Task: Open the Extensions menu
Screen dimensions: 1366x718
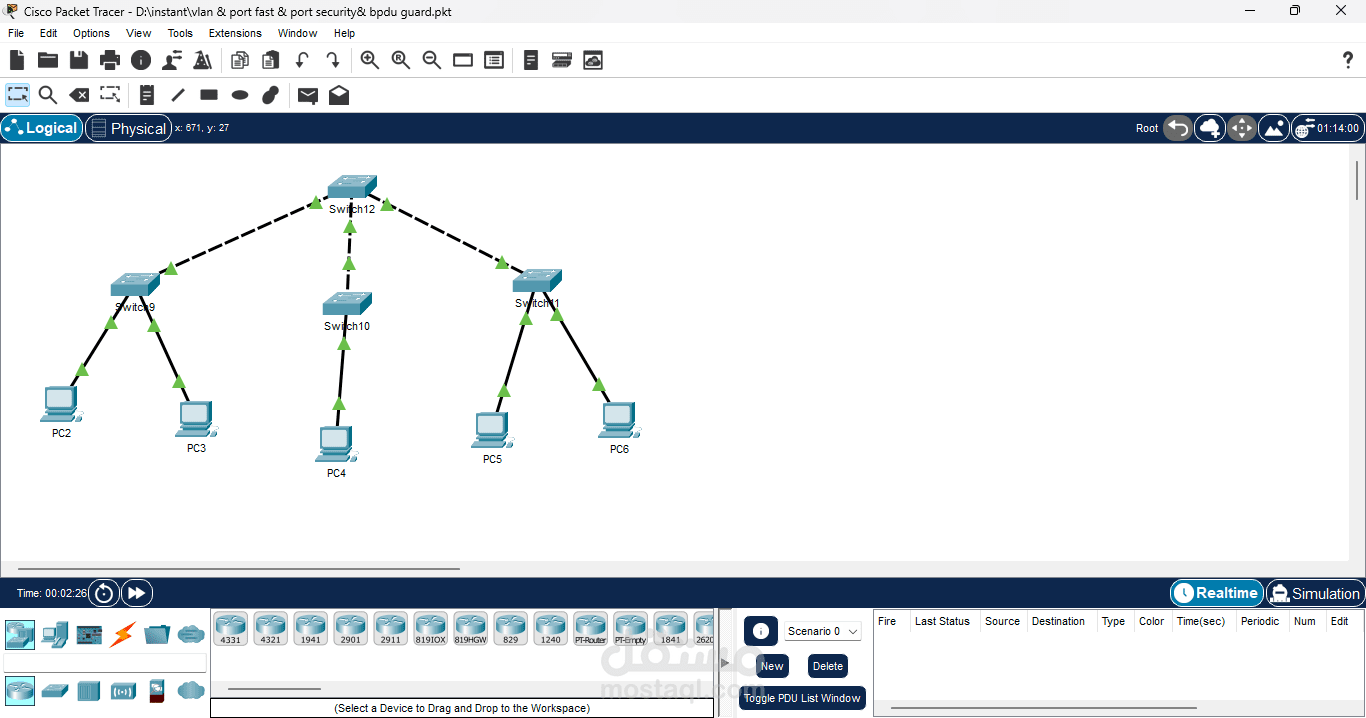Action: [x=234, y=33]
